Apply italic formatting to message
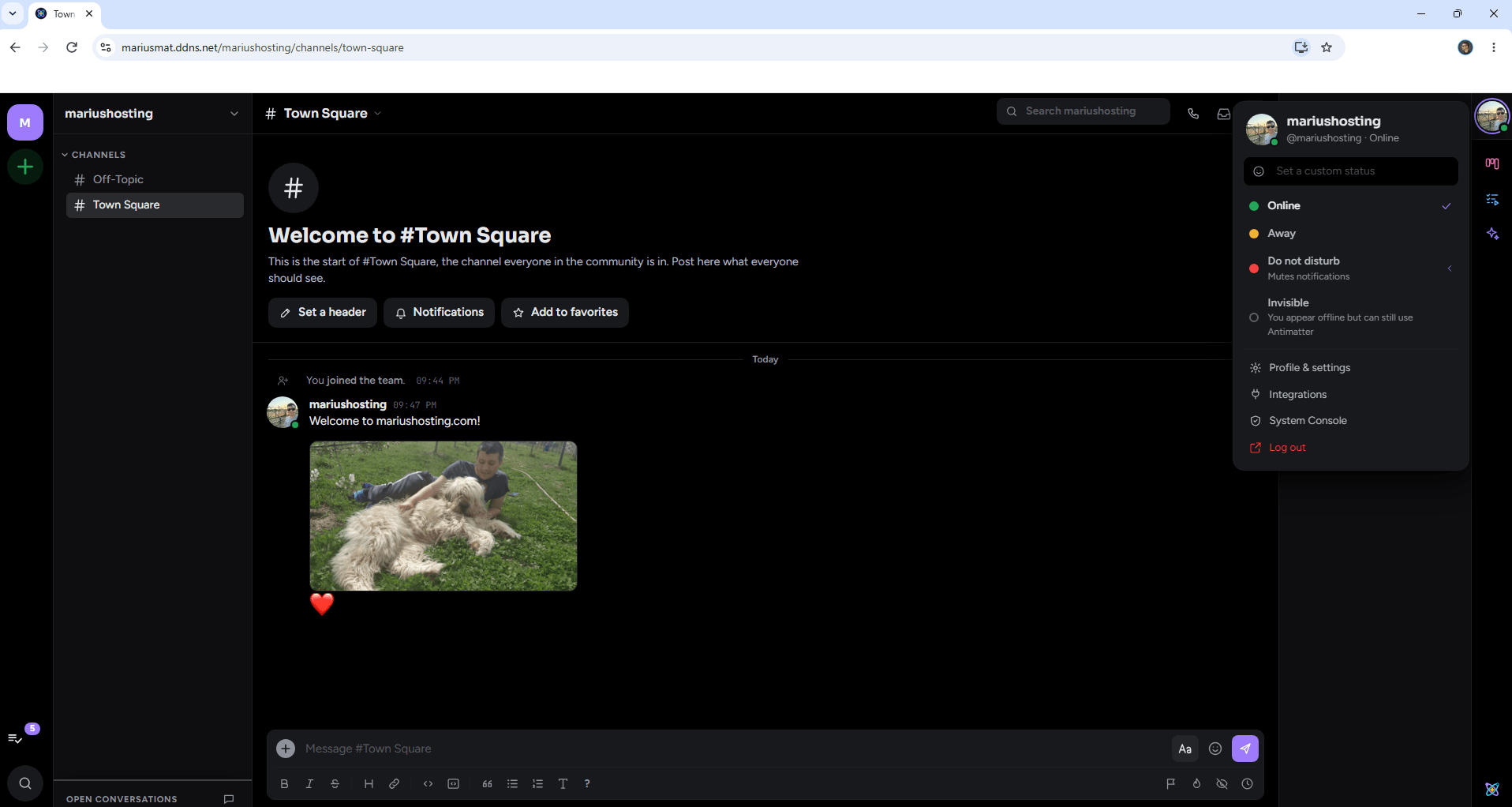 (309, 784)
